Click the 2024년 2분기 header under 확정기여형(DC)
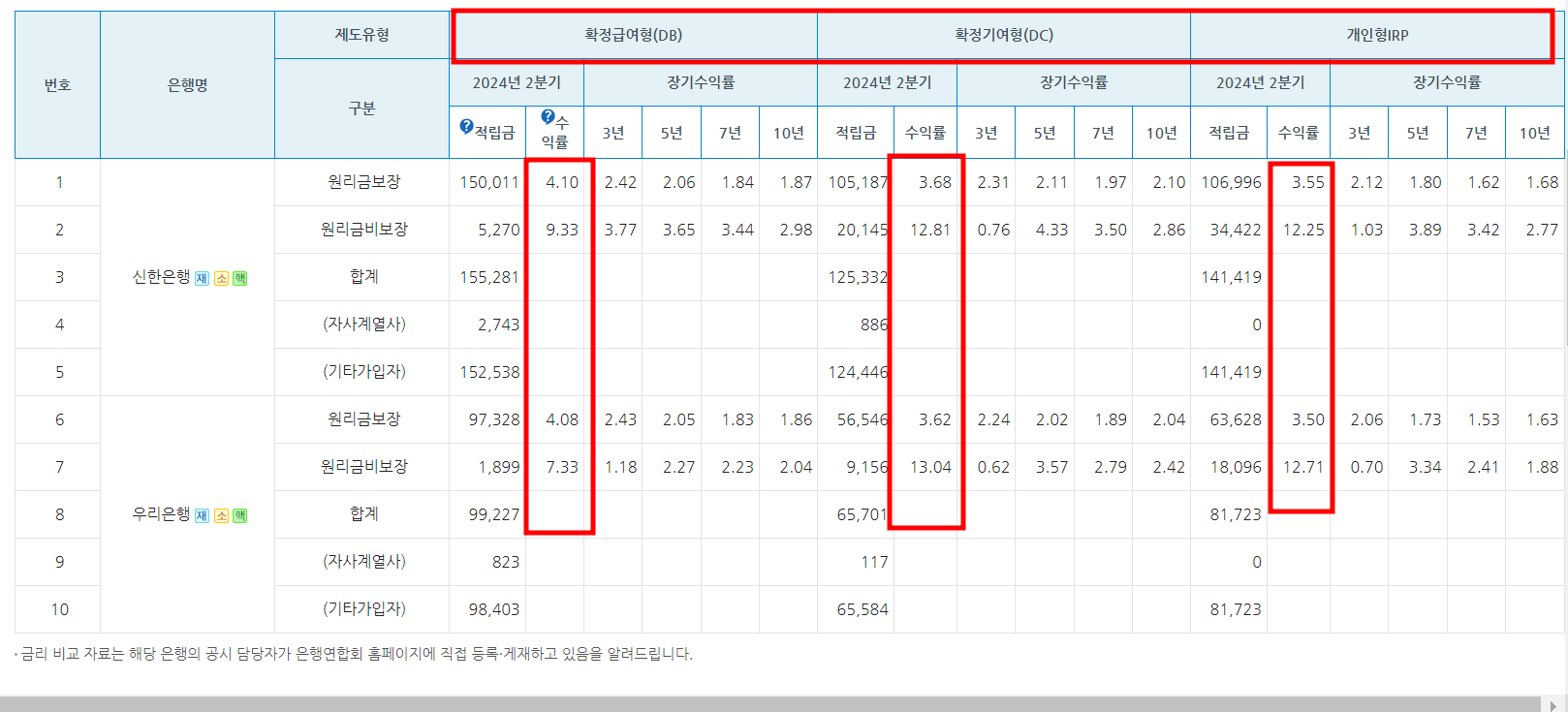Viewport: 1568px width, 712px height. (887, 82)
